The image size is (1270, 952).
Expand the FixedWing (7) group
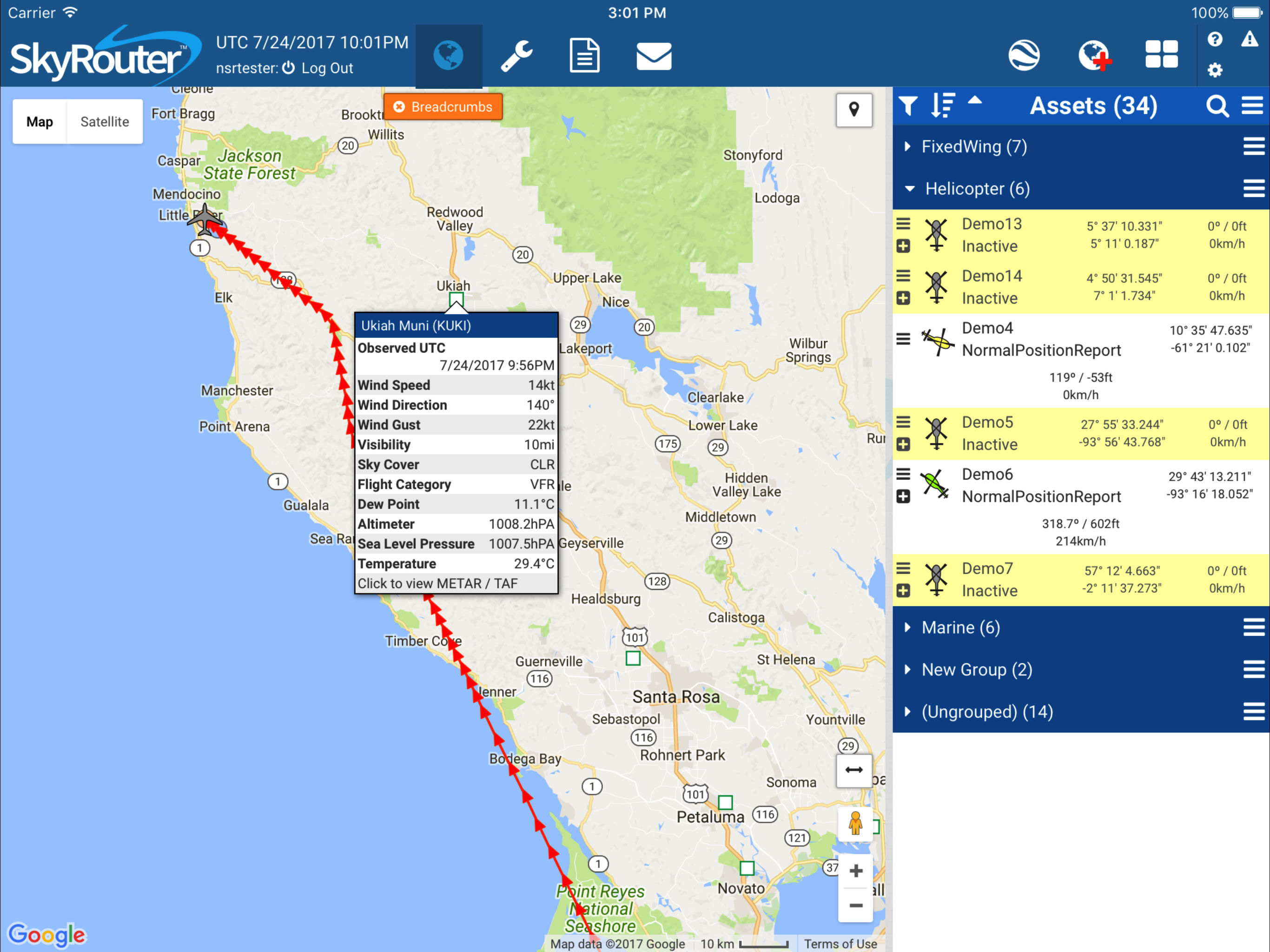[908, 146]
